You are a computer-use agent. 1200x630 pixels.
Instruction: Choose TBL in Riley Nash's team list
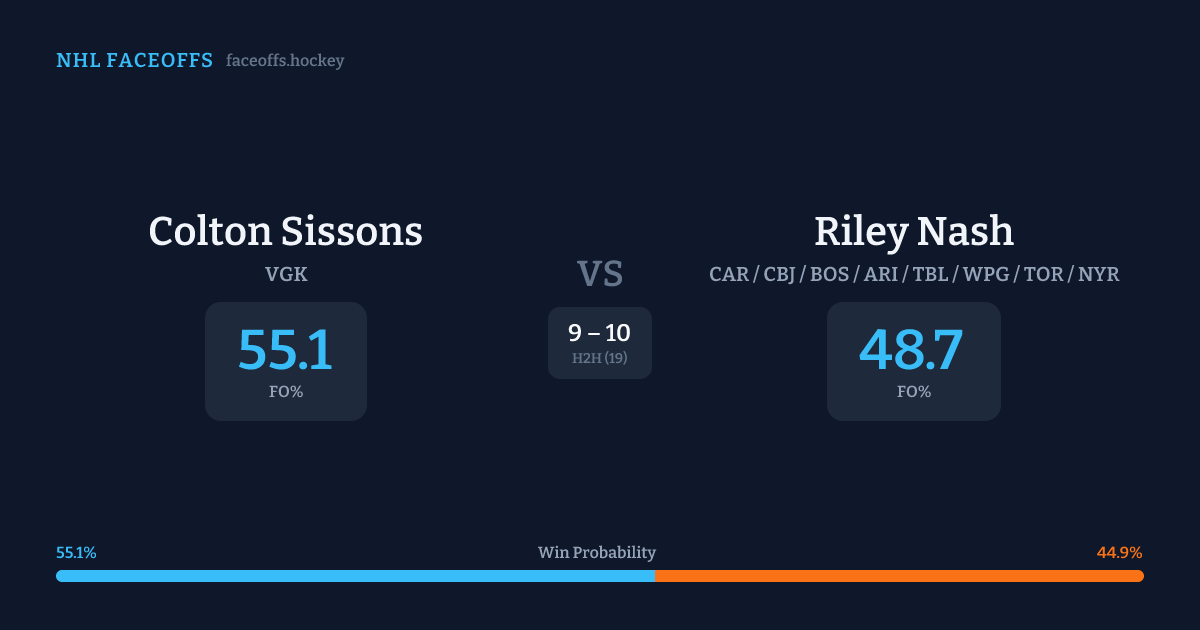[932, 274]
